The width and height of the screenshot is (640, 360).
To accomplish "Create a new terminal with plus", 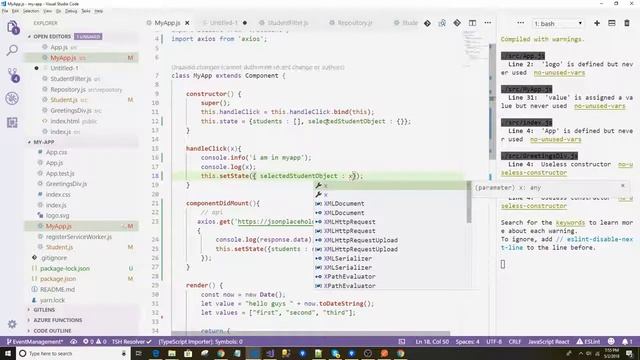I will coord(597,23).
